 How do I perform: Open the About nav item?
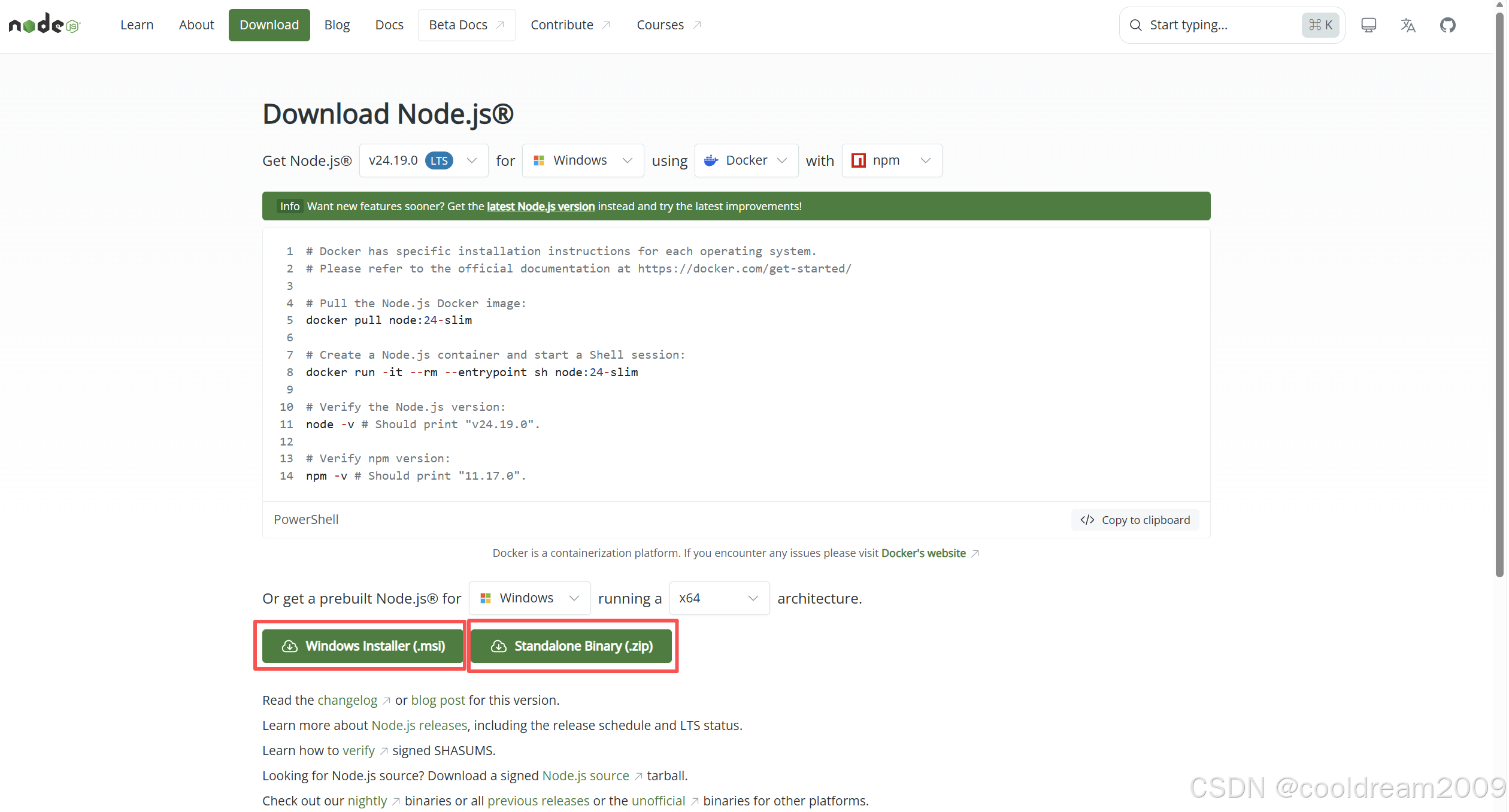pyautogui.click(x=196, y=25)
